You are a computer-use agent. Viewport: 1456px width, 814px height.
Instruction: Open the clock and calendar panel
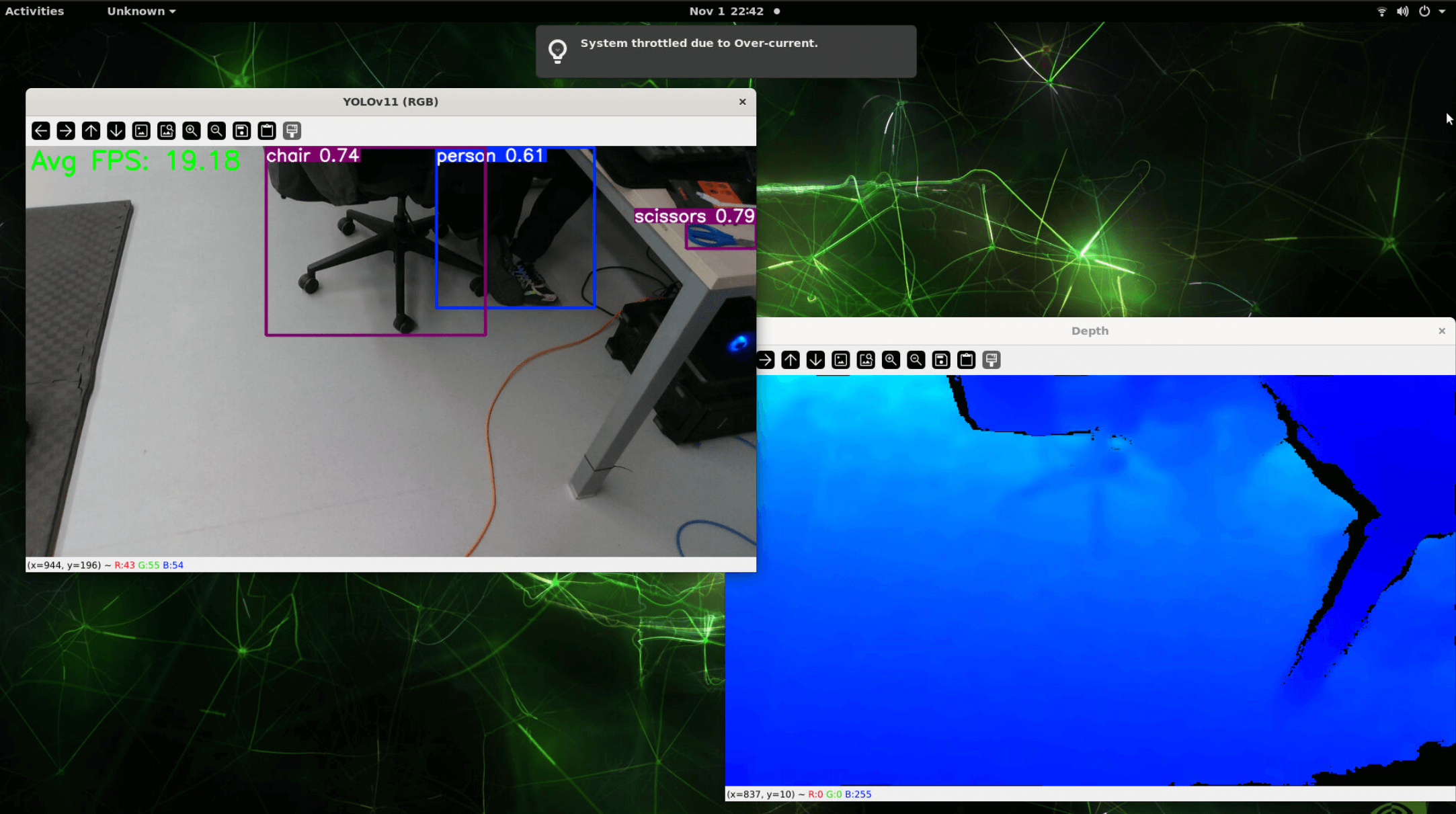(726, 11)
